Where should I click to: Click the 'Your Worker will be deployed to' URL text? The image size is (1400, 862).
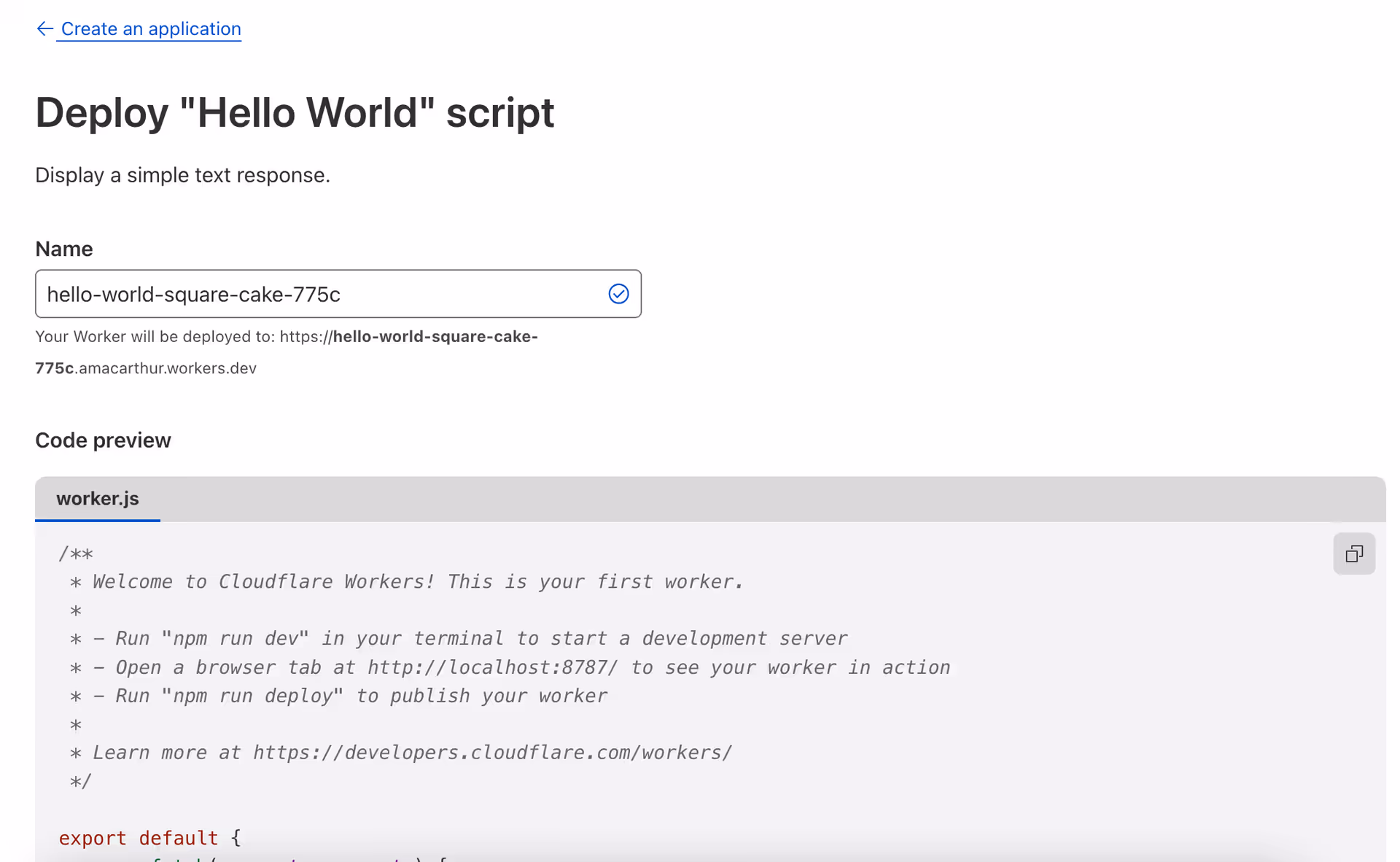point(287,352)
